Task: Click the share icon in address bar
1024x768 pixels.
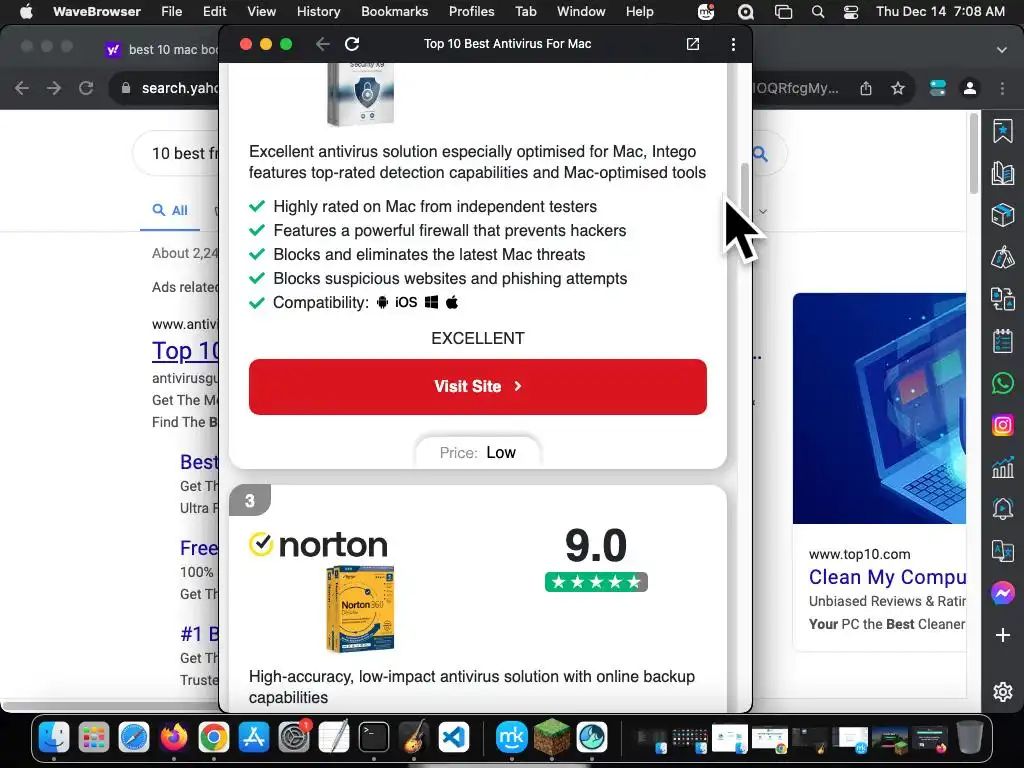Action: 866,88
